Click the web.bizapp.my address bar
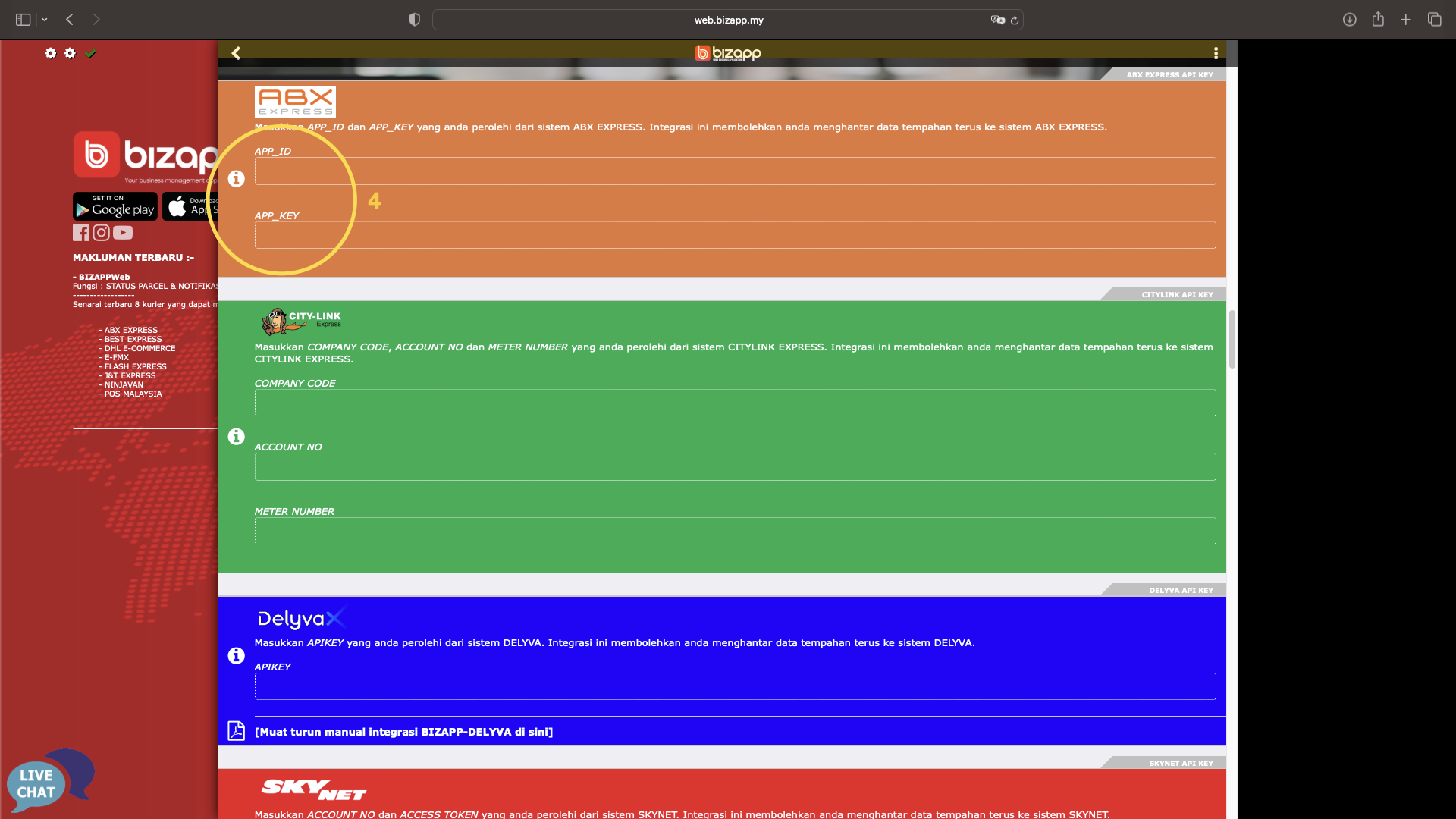 click(x=728, y=20)
